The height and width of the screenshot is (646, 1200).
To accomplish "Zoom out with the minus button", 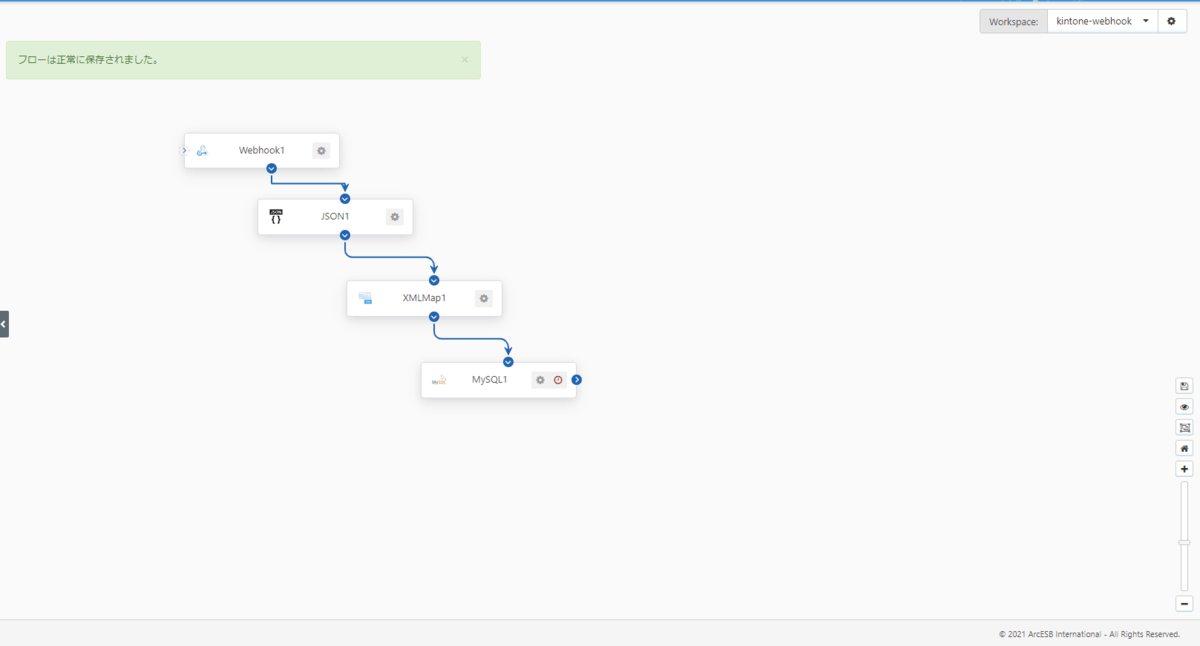I will (1185, 604).
